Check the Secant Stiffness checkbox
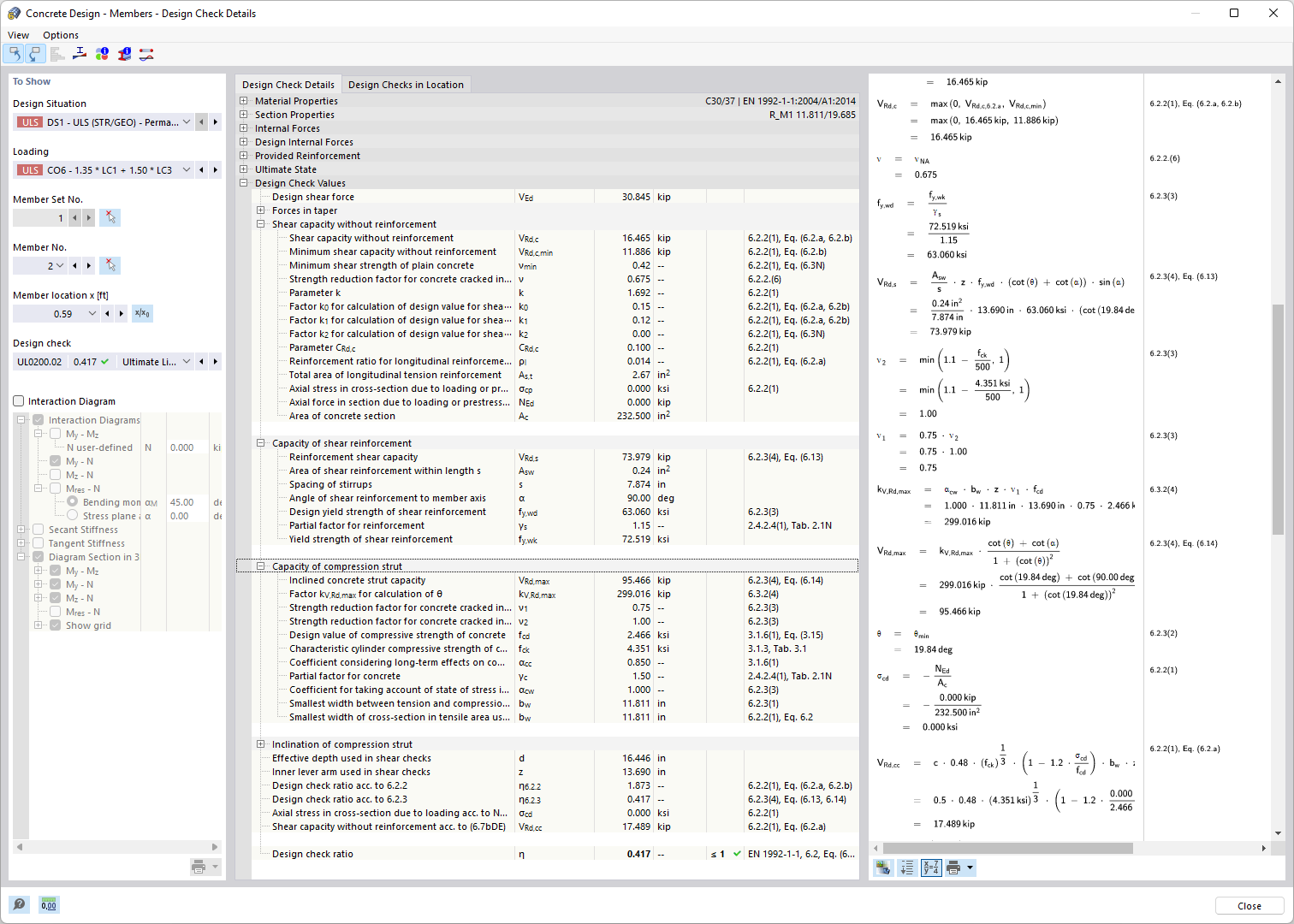Viewport: 1294px width, 924px height. (x=39, y=529)
